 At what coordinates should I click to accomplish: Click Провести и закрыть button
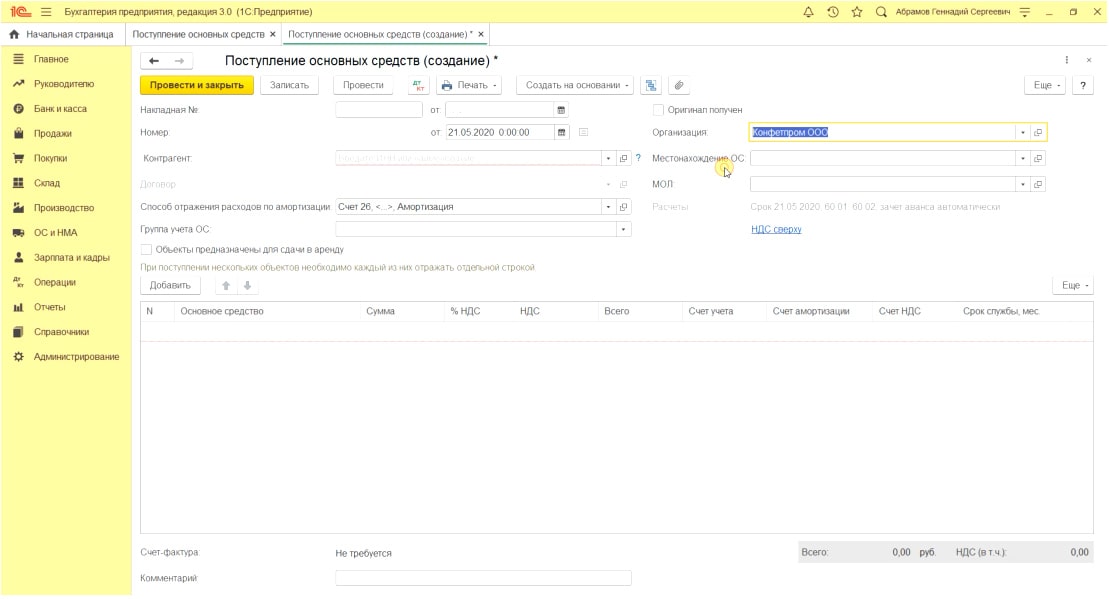click(x=197, y=86)
